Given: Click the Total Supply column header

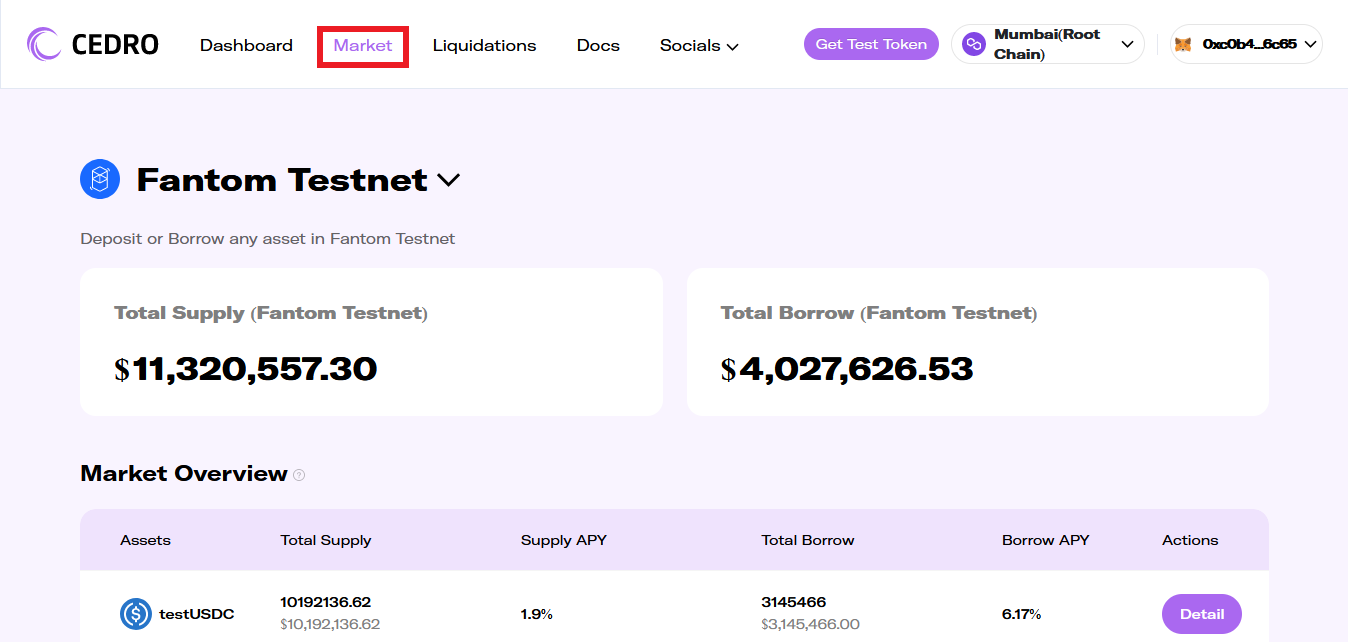Looking at the screenshot, I should [326, 540].
